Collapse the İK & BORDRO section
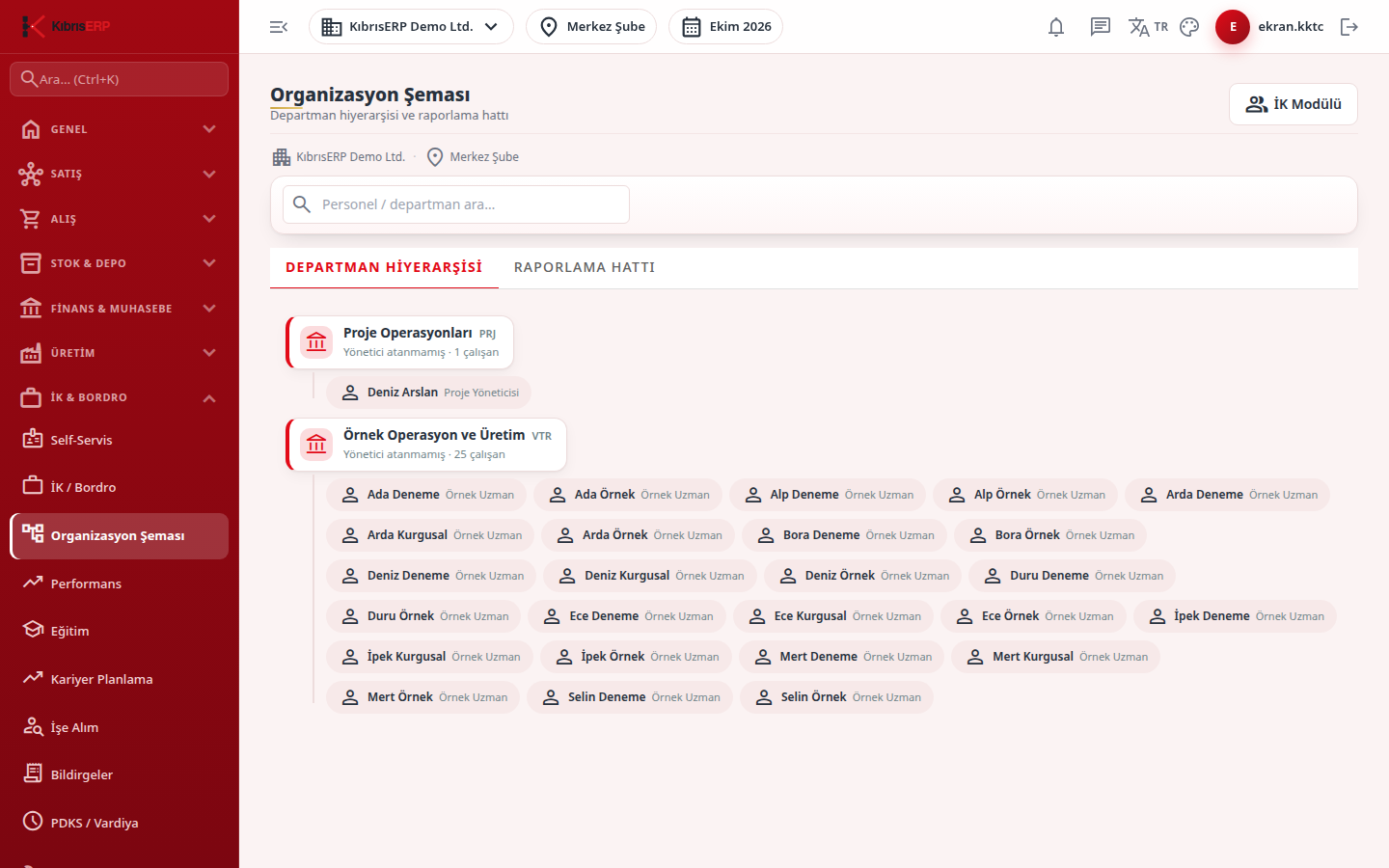 (120, 397)
